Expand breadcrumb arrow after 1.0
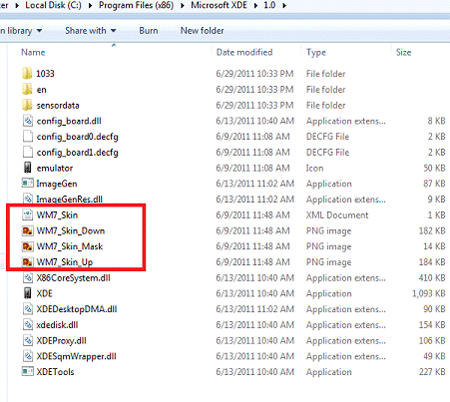Viewport: 450px width, 402px height. click(x=284, y=5)
